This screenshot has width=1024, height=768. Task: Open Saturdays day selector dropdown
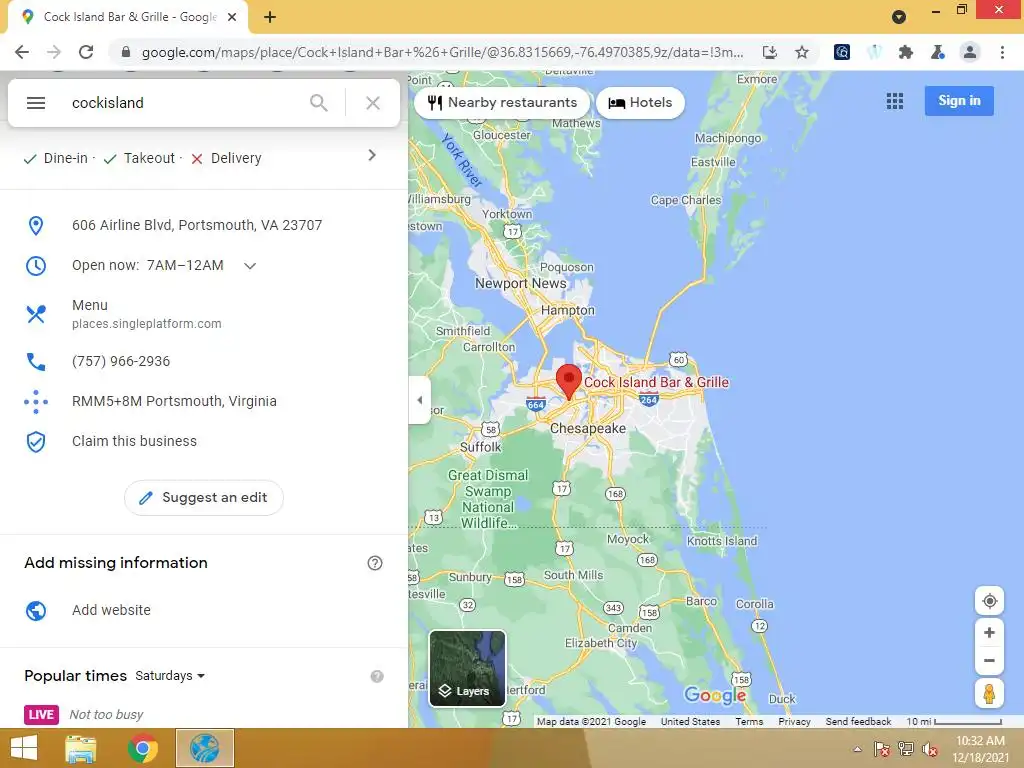[x=170, y=676]
